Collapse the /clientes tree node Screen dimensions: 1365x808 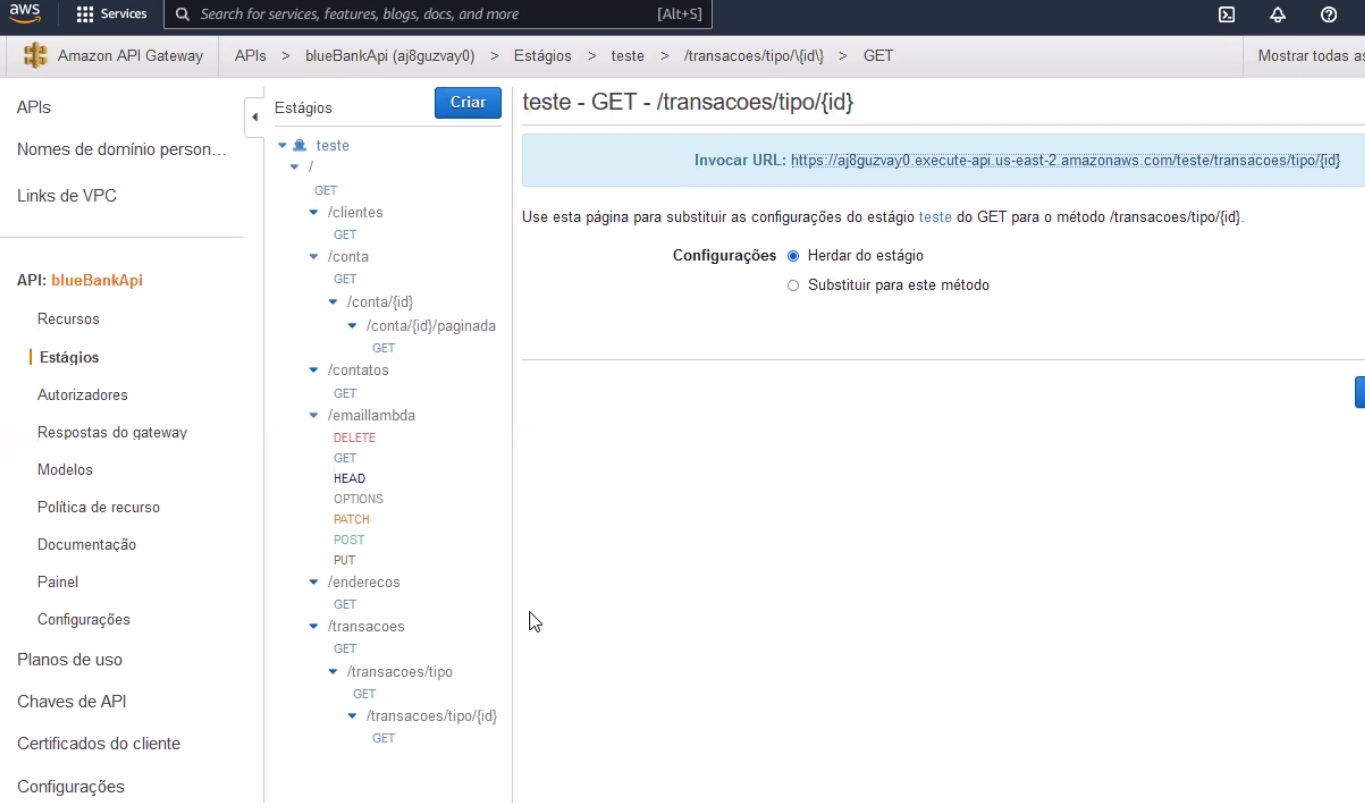(314, 212)
